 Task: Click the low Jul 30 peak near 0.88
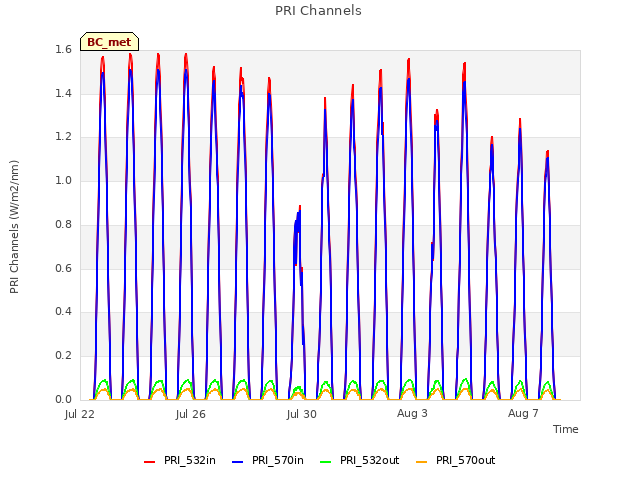point(300,207)
